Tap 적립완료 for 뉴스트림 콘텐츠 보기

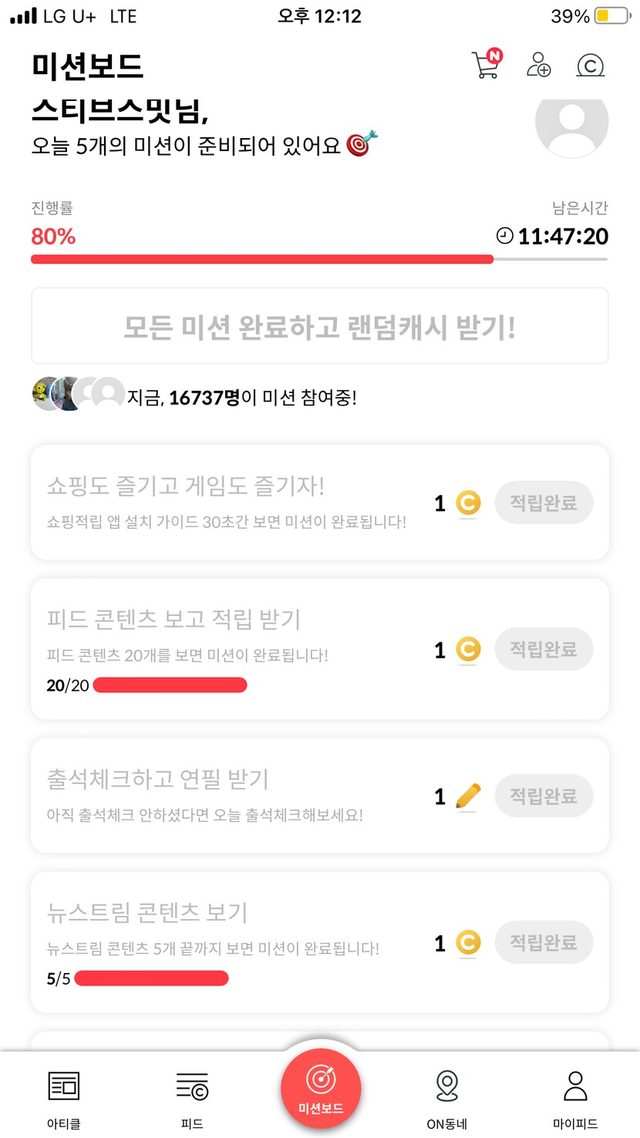[543, 942]
